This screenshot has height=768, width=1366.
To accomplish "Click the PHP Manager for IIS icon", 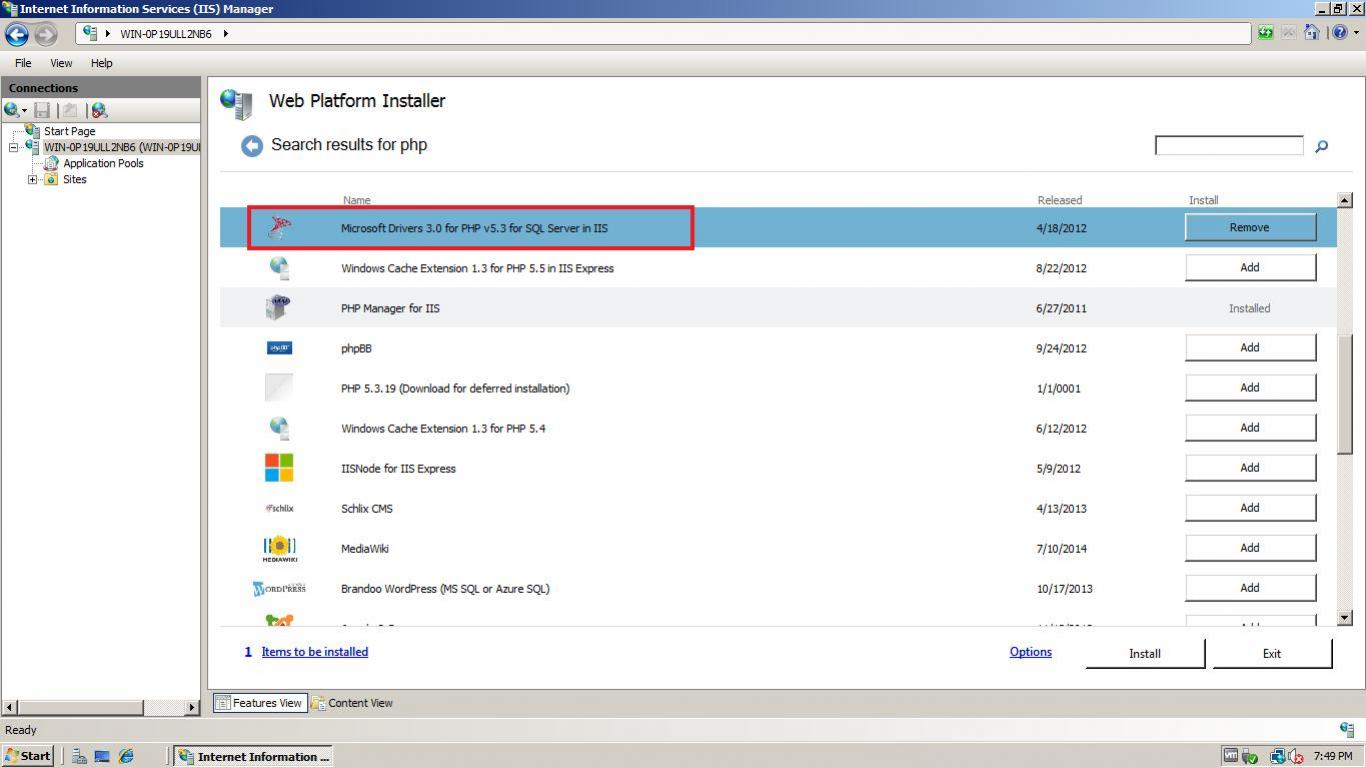I will click(279, 308).
